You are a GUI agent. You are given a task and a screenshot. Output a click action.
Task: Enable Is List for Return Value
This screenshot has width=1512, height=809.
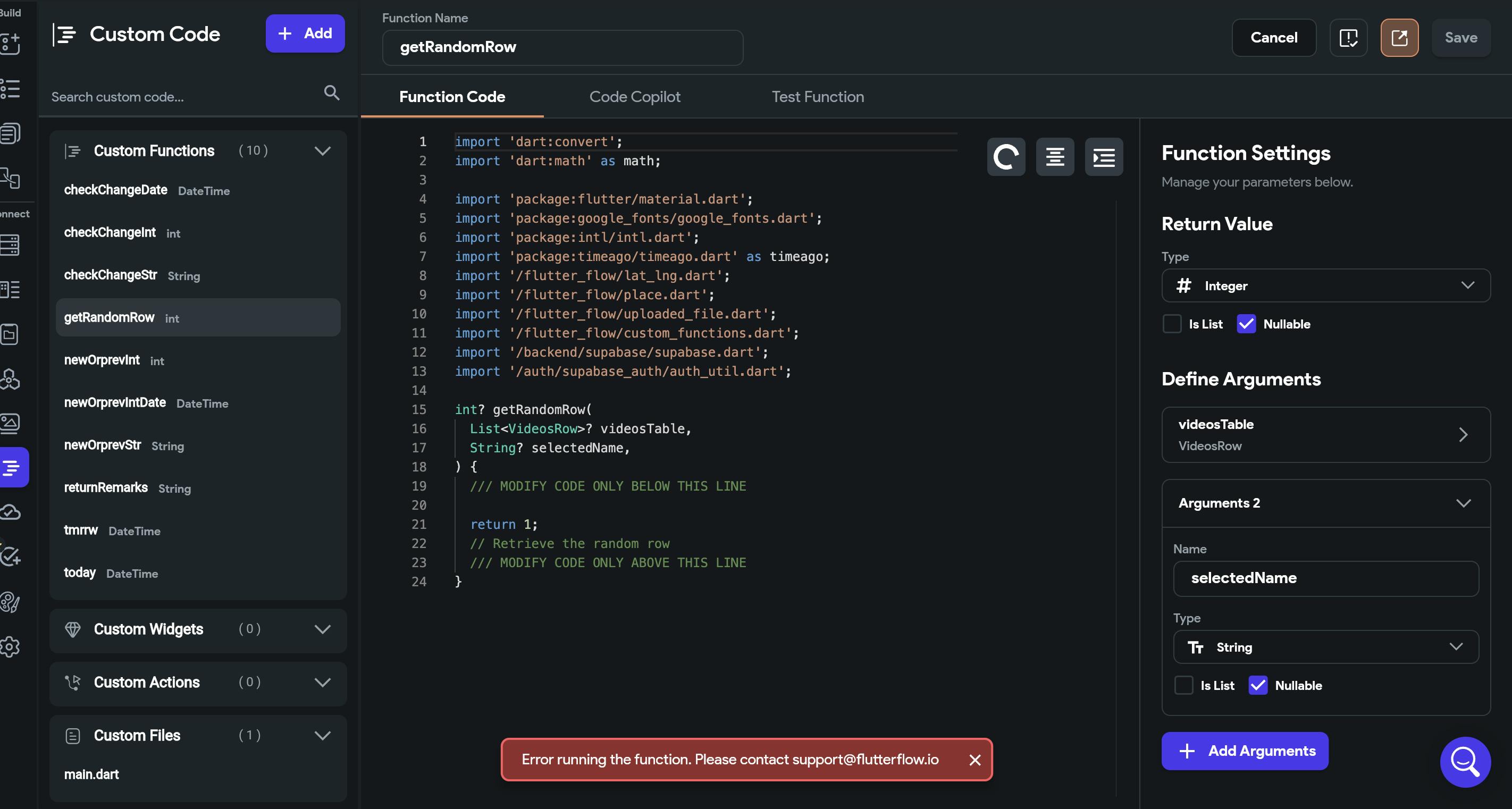click(x=1172, y=324)
